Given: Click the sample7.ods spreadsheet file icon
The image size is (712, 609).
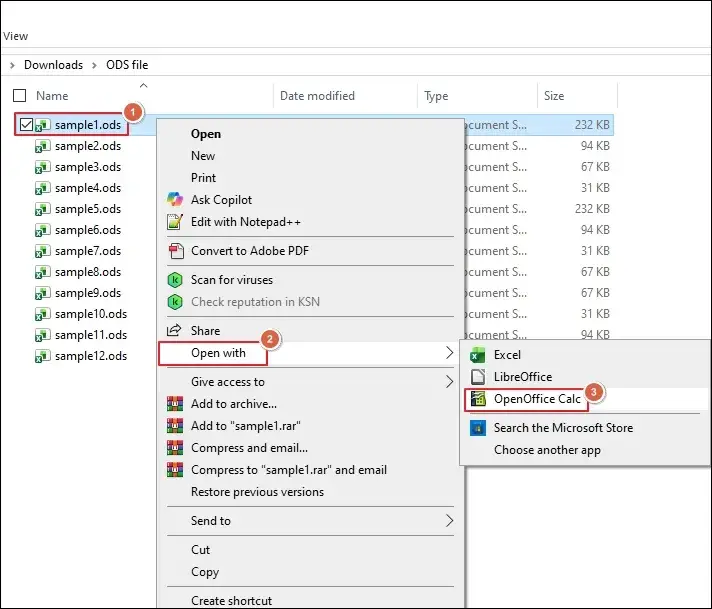Looking at the screenshot, I should [43, 251].
